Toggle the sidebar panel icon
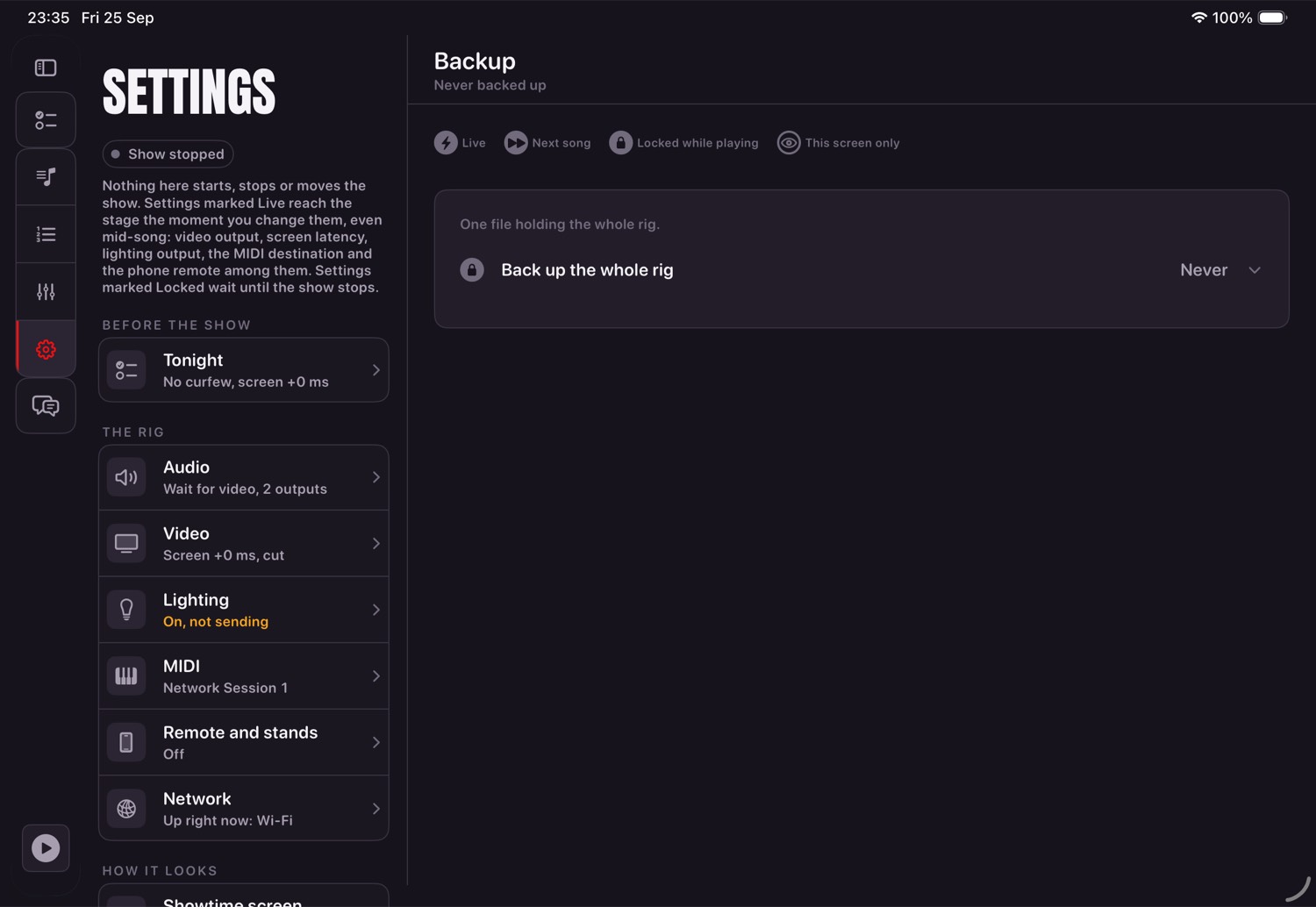Image resolution: width=1316 pixels, height=907 pixels. pyautogui.click(x=46, y=68)
